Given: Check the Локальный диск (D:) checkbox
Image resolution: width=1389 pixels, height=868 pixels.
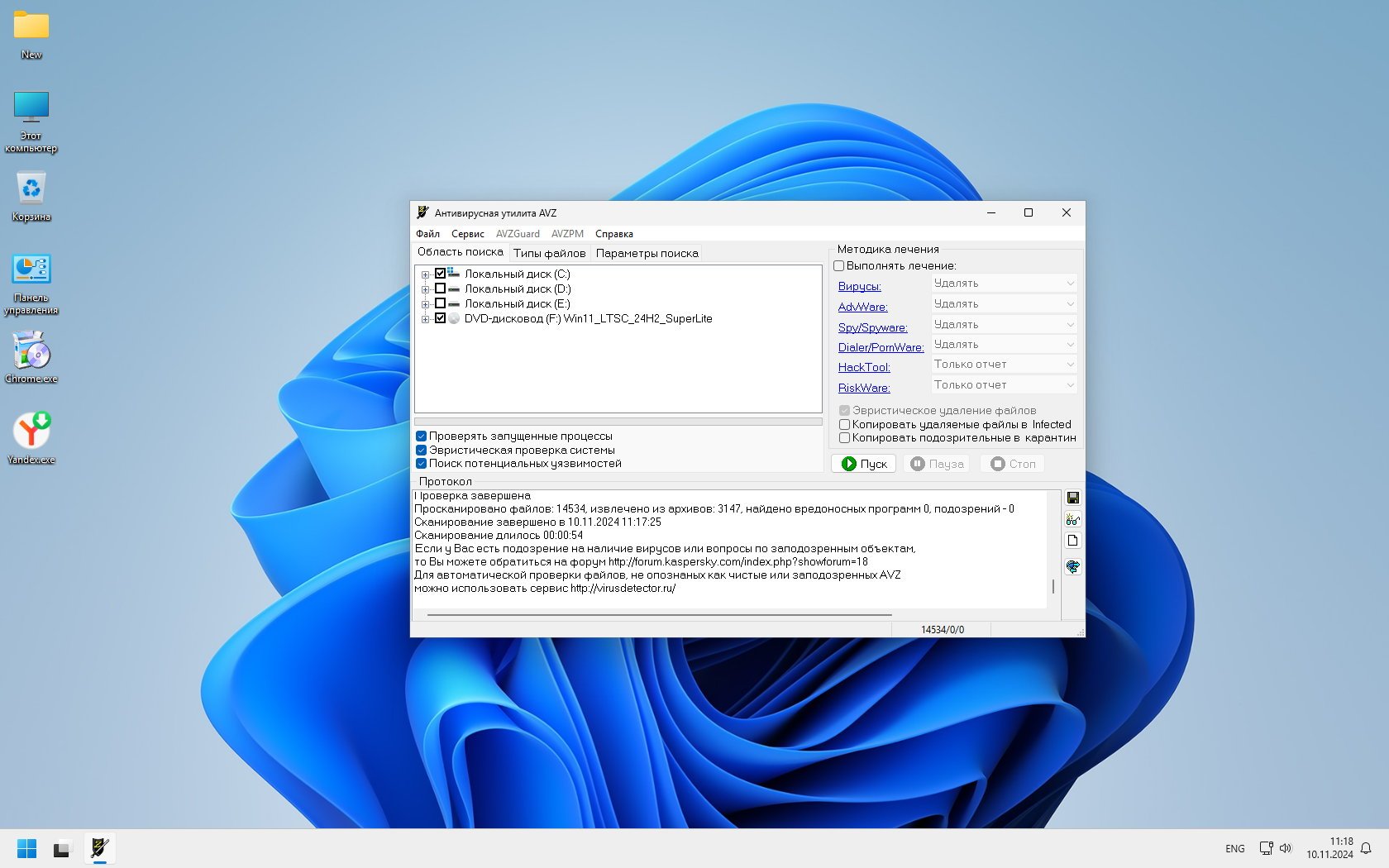Looking at the screenshot, I should (440, 289).
